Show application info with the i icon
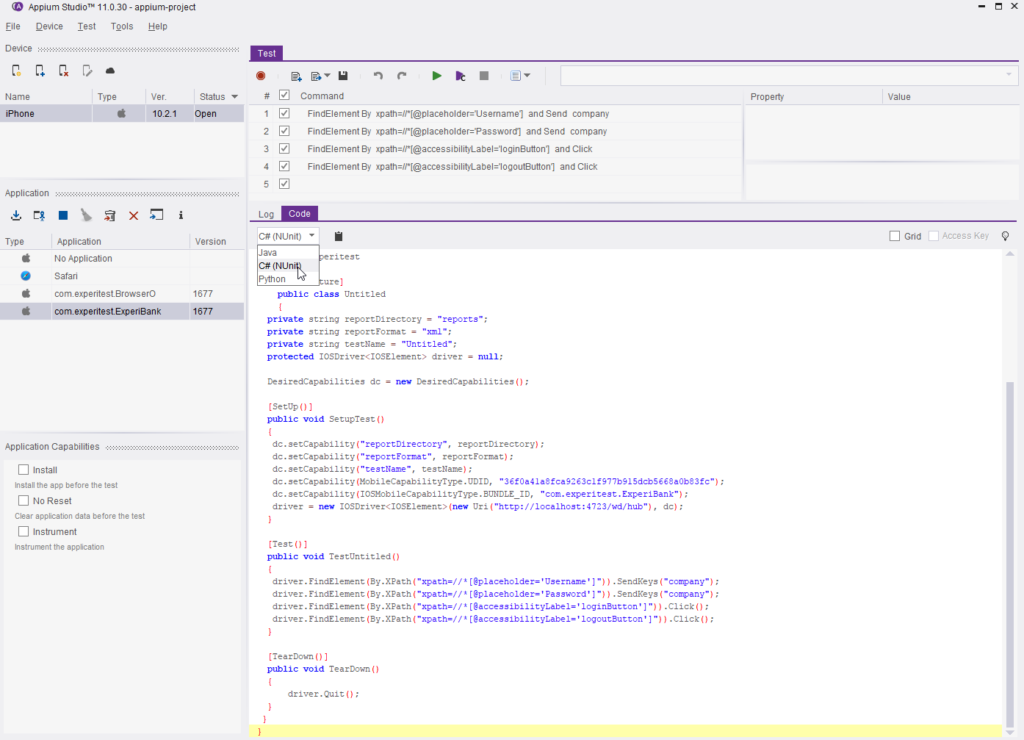This screenshot has width=1024, height=740. tap(181, 215)
